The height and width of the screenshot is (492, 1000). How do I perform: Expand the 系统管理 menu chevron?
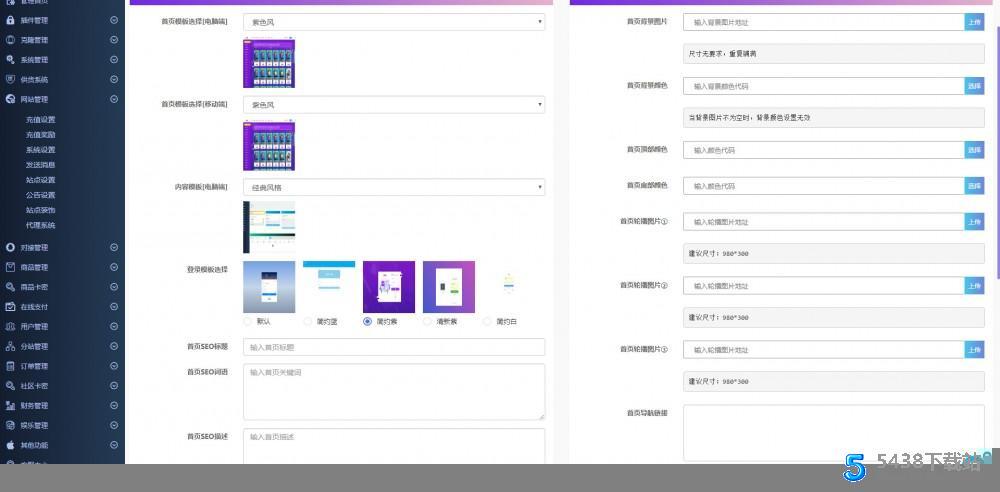(114, 60)
